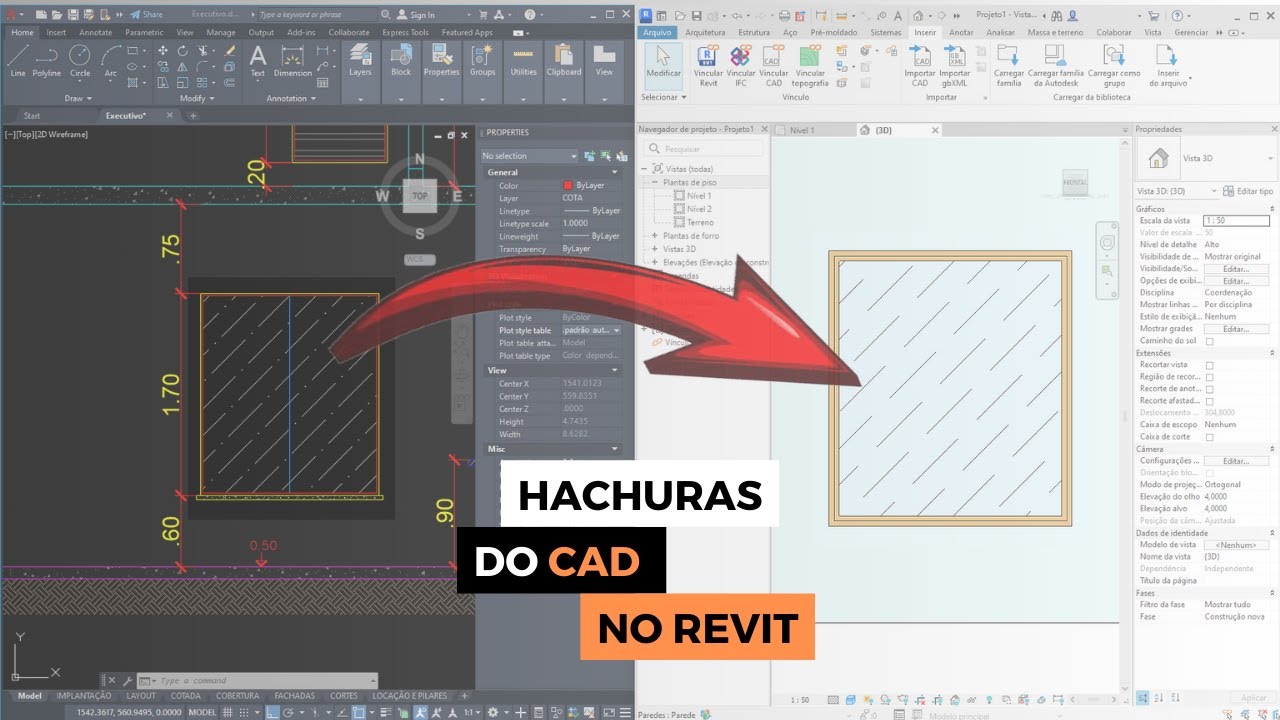Collapse the View section in AutoCAD Properties

(615, 370)
